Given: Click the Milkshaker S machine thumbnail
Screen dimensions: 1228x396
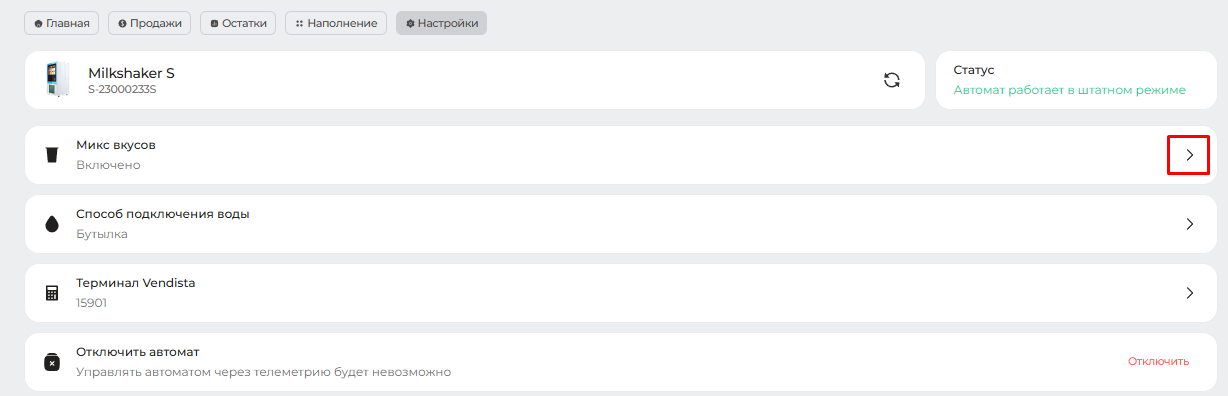Looking at the screenshot, I should (x=57, y=80).
